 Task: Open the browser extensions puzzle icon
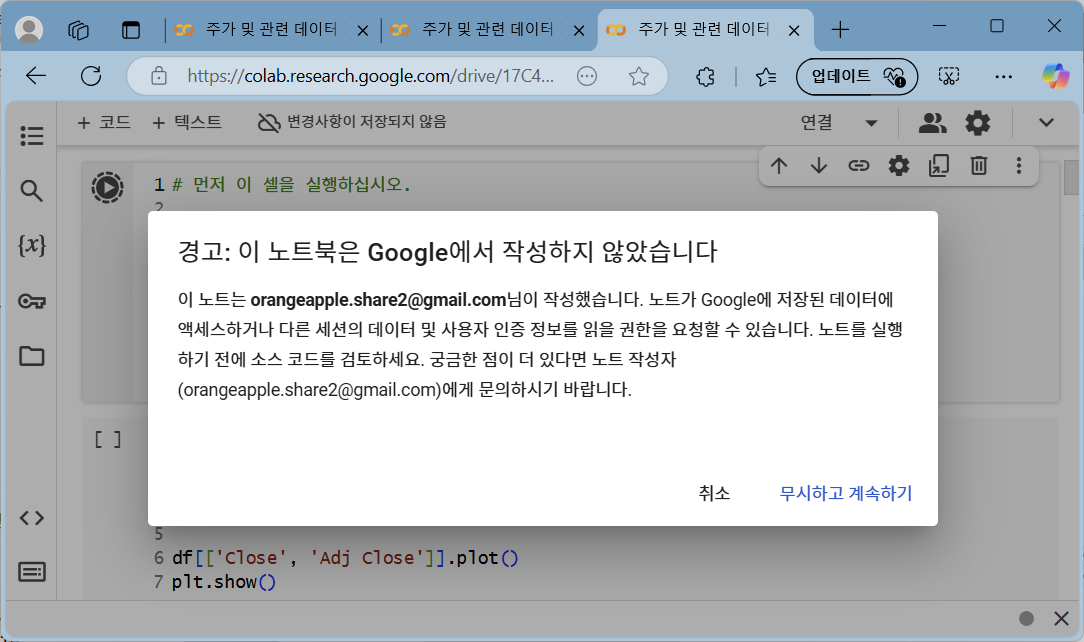706,76
